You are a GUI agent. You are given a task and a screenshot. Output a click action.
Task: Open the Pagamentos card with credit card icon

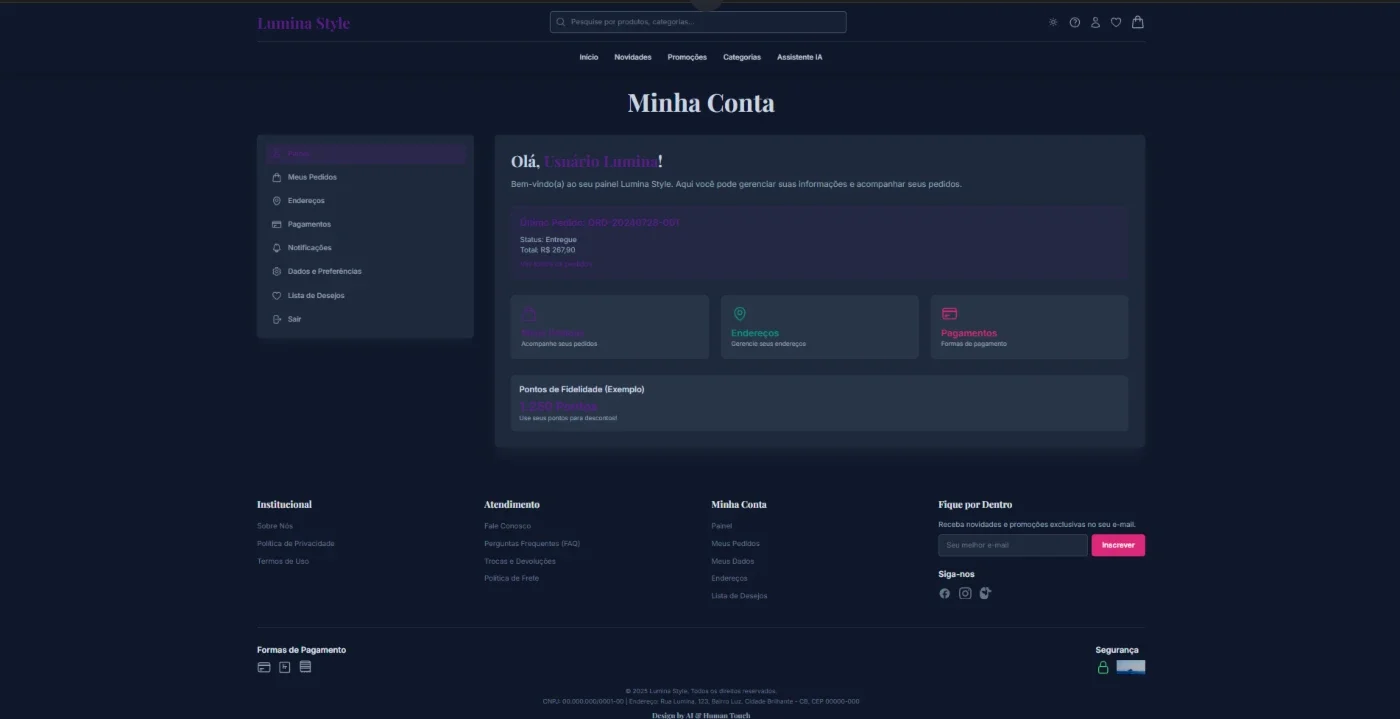(1029, 326)
